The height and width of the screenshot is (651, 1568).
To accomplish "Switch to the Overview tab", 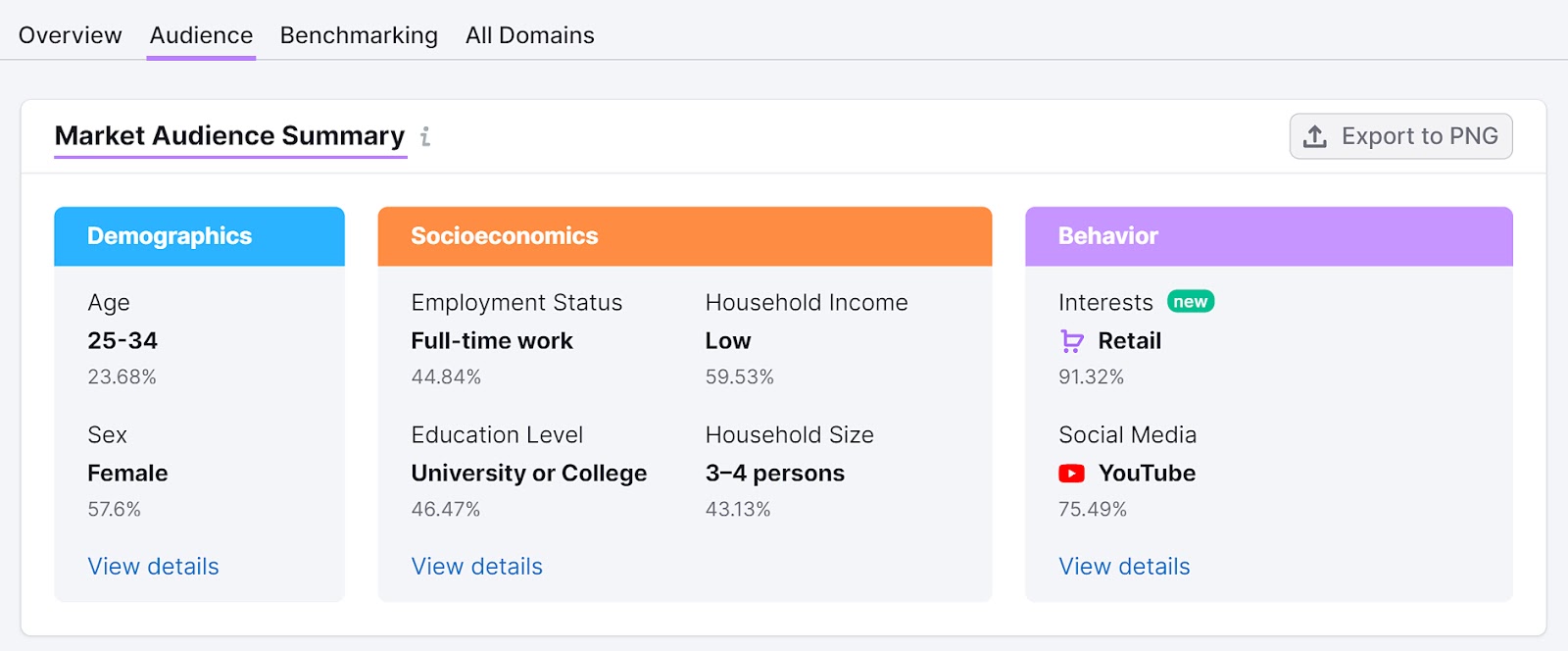I will point(70,35).
